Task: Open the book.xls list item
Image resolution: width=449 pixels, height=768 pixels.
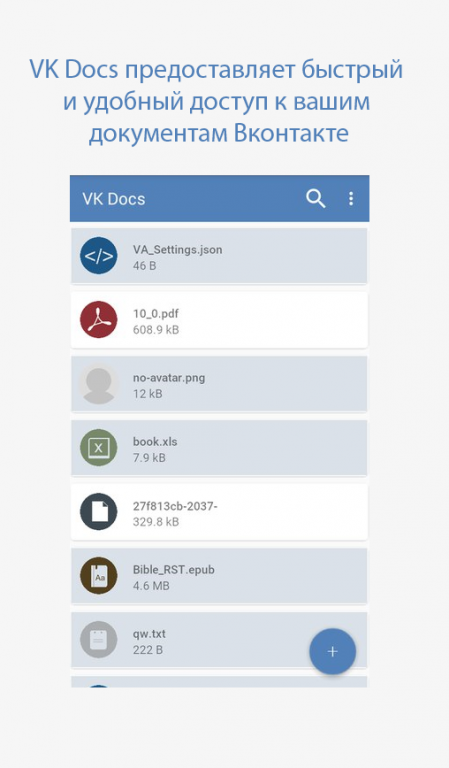Action: [x=219, y=448]
